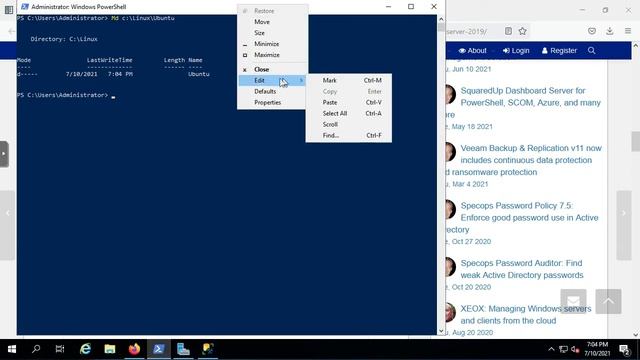
Task: Click the back-to-top arrow button
Action: coord(608,301)
